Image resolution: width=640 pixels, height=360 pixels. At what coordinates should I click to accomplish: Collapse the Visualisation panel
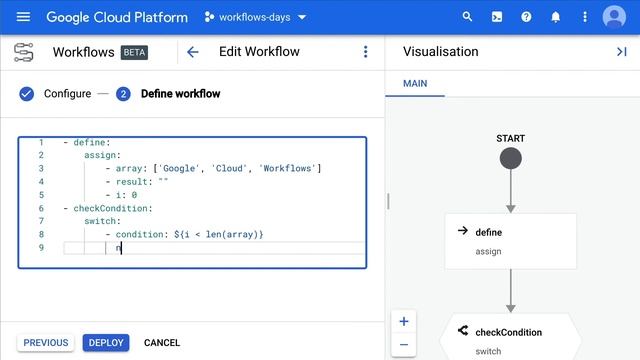point(621,52)
